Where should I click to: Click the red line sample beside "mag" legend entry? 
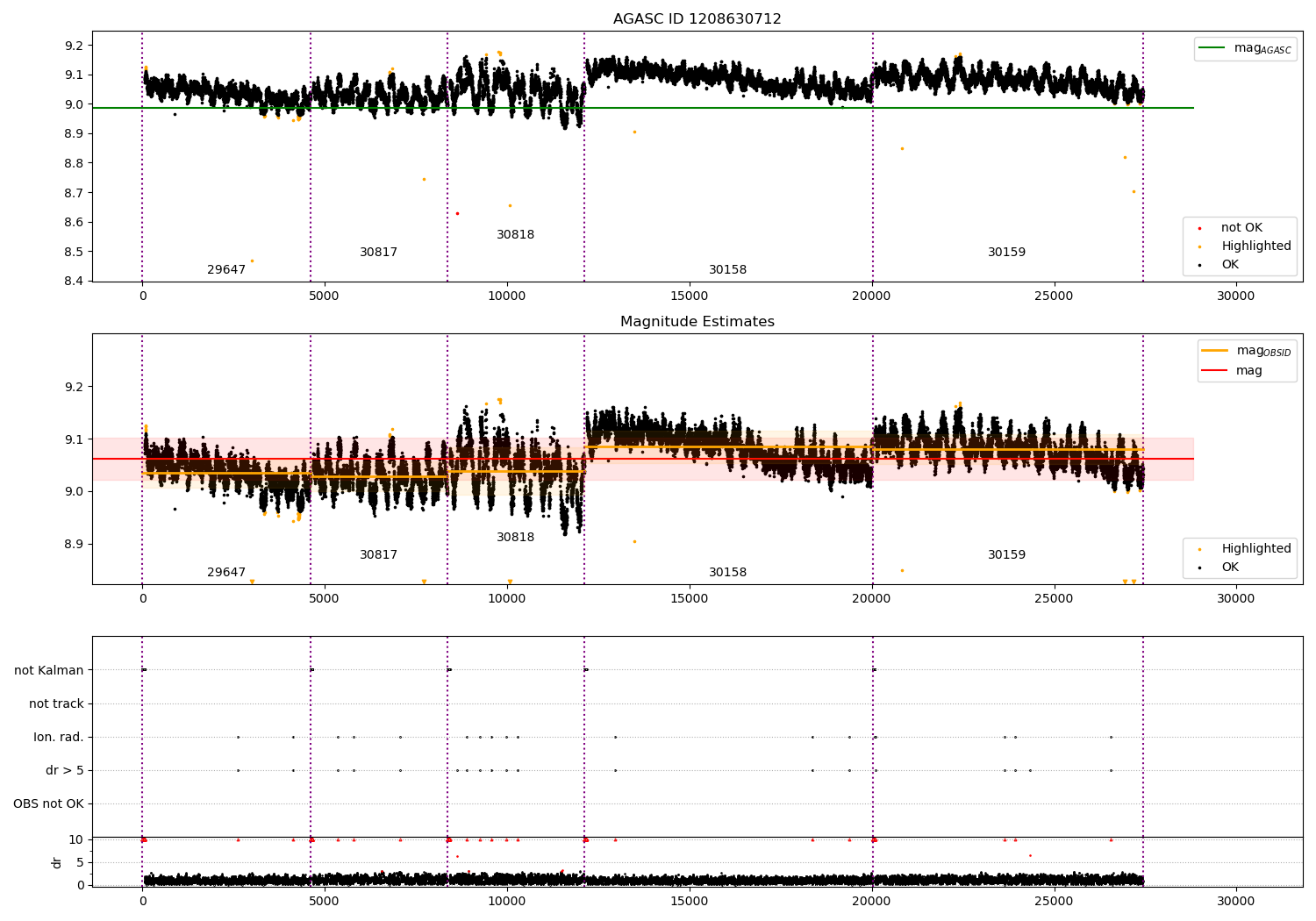click(x=1215, y=370)
